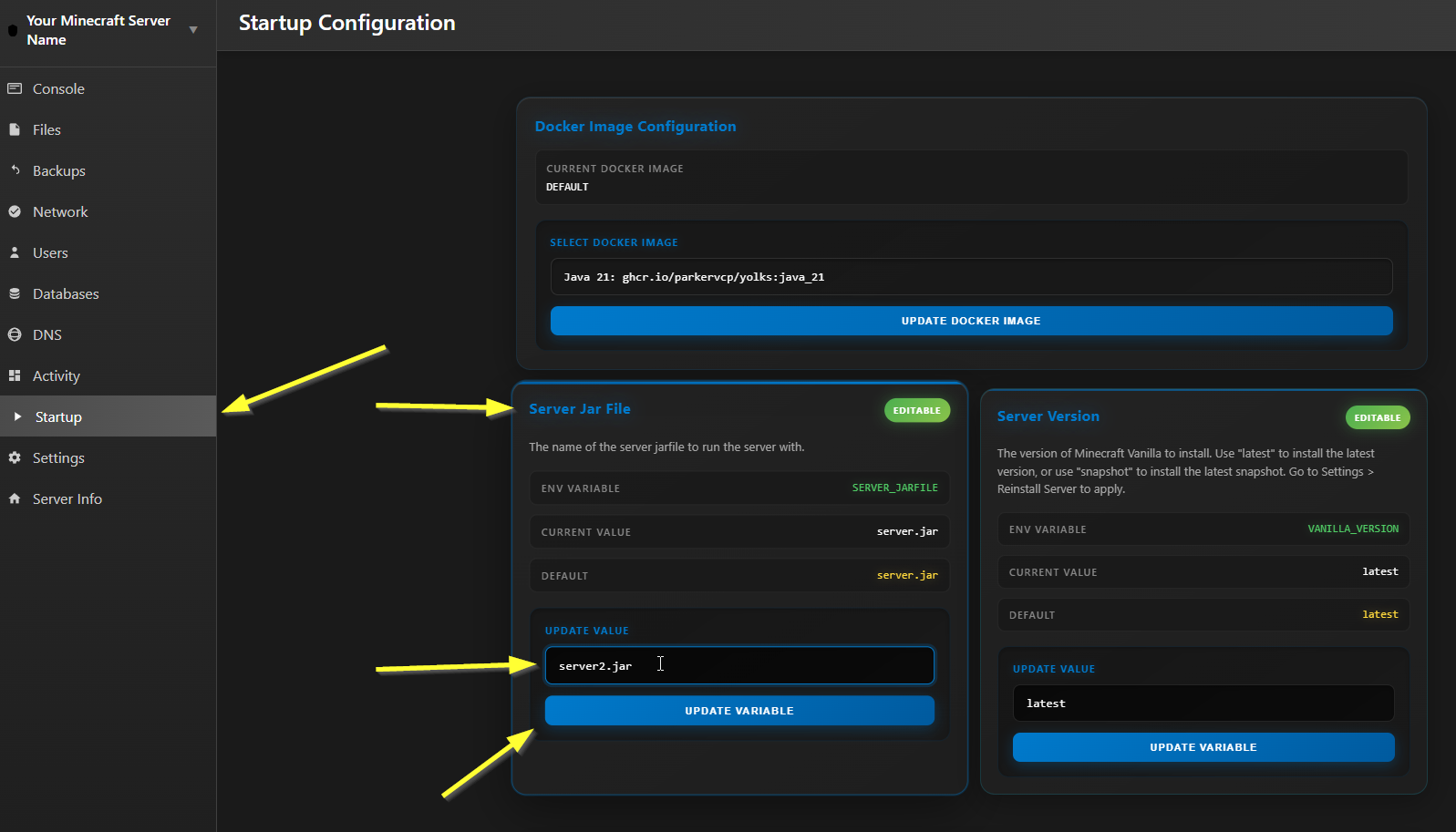Click the Databases stack icon

[15, 293]
